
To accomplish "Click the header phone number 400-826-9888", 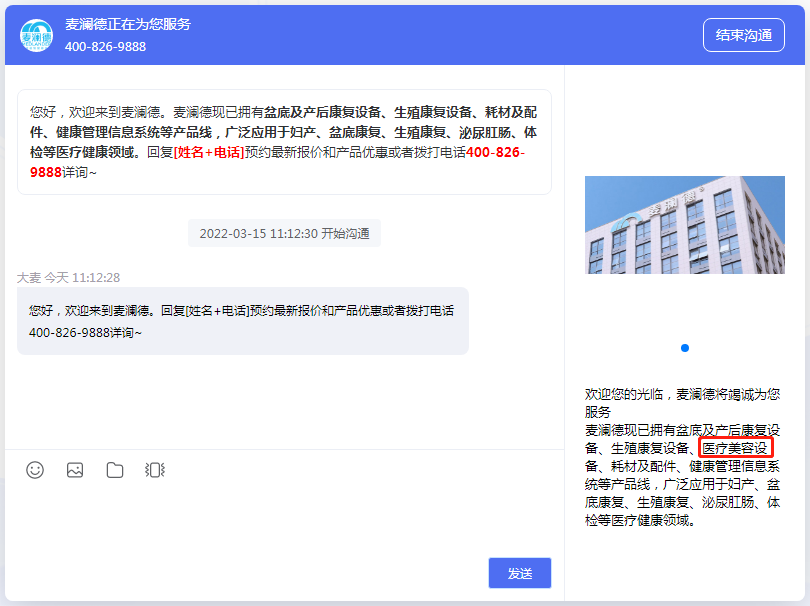I will point(105,46).
